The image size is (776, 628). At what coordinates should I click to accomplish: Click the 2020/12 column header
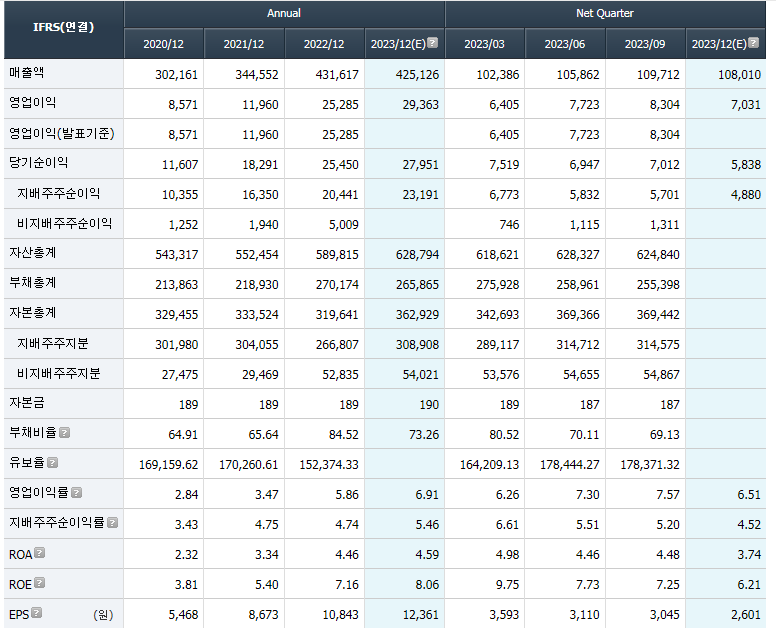(163, 44)
